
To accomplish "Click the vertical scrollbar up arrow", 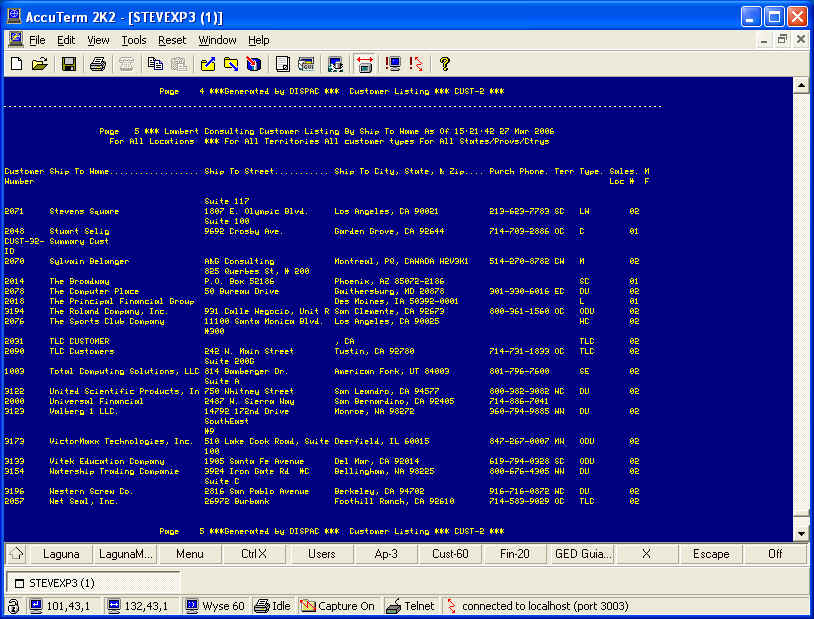I will tap(801, 86).
